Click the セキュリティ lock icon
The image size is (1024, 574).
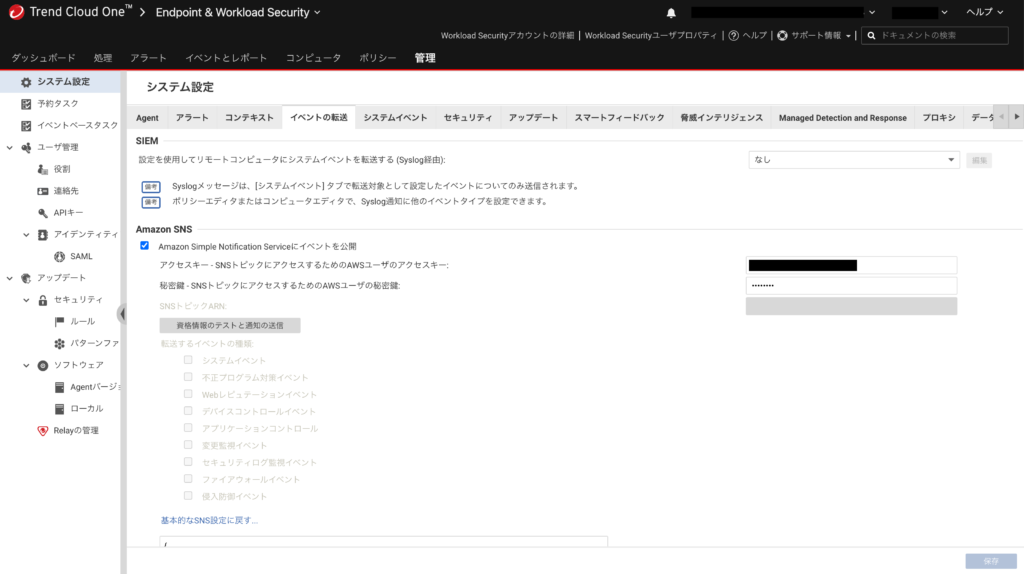42,300
